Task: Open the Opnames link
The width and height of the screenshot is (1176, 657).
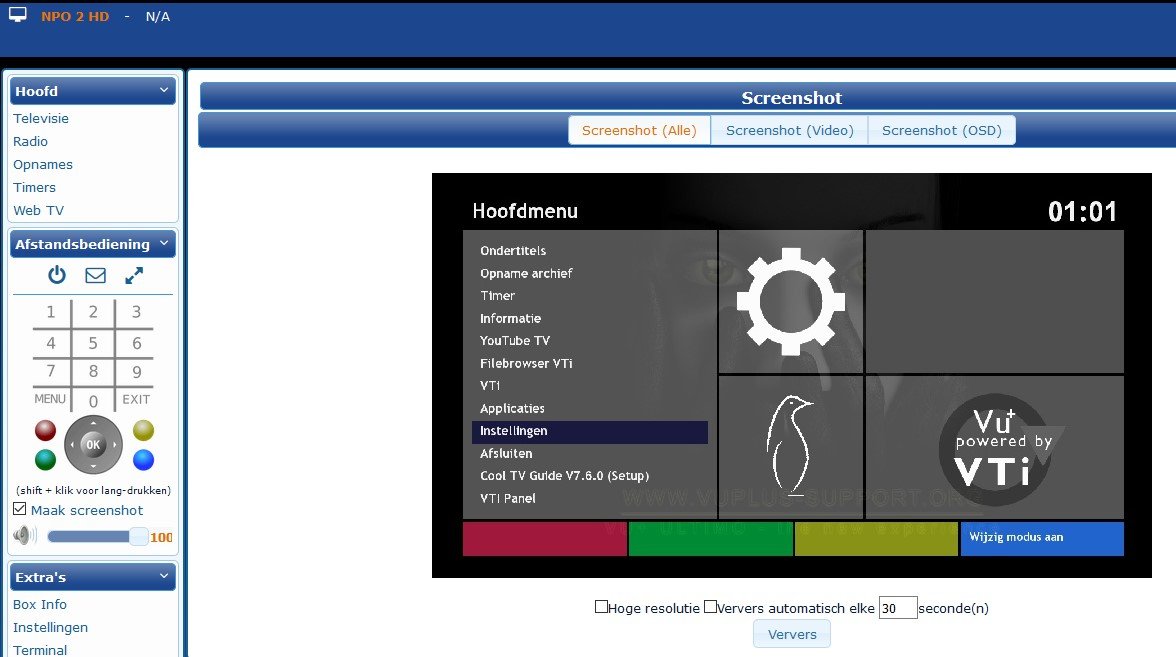Action: [x=43, y=164]
